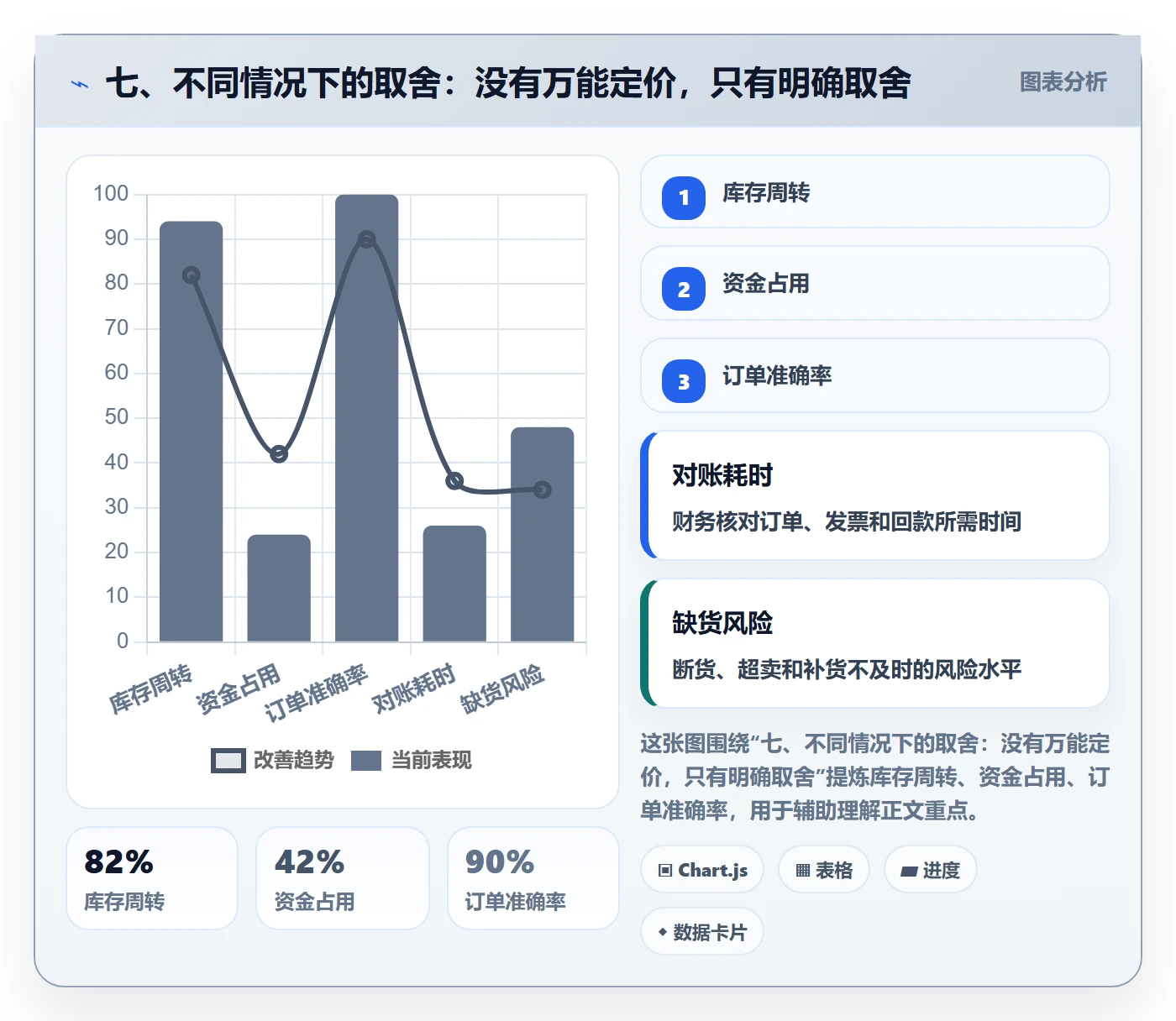The height and width of the screenshot is (1021, 1176).
Task: Select the 进度 tag
Action: pos(931,870)
